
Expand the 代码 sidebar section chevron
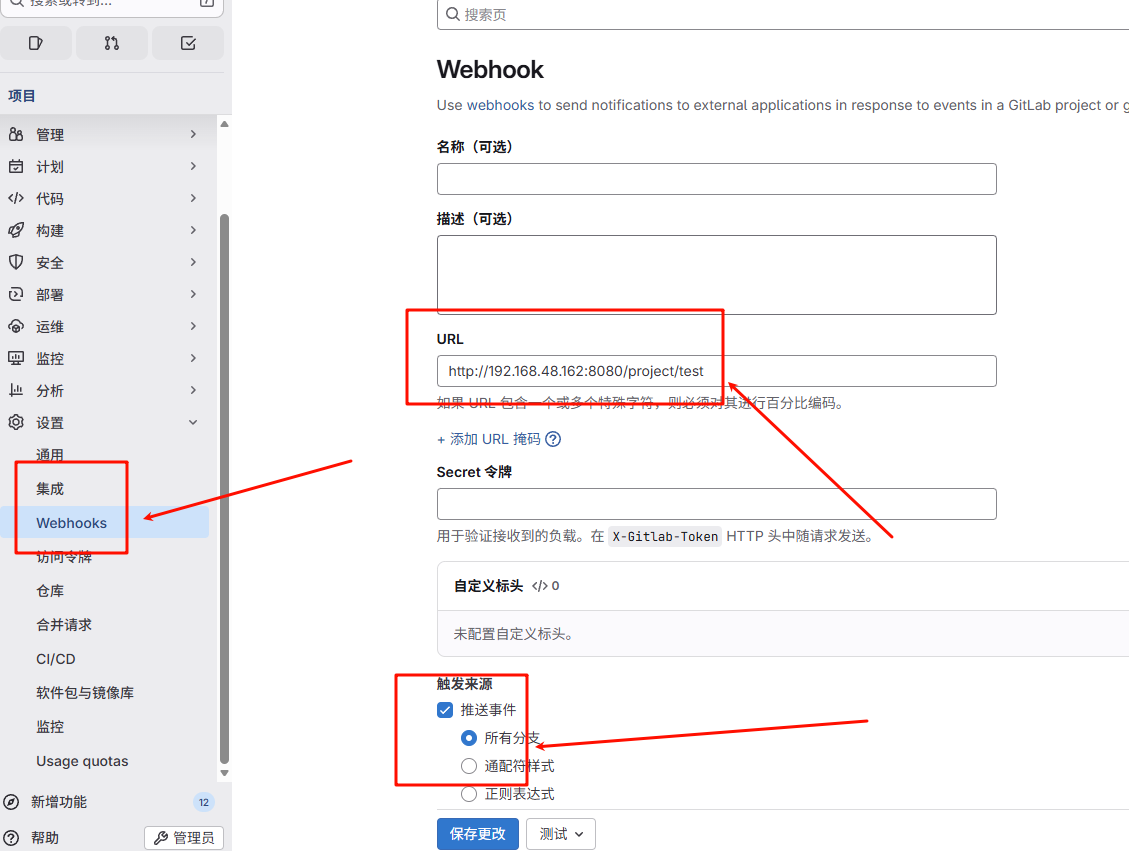click(193, 198)
